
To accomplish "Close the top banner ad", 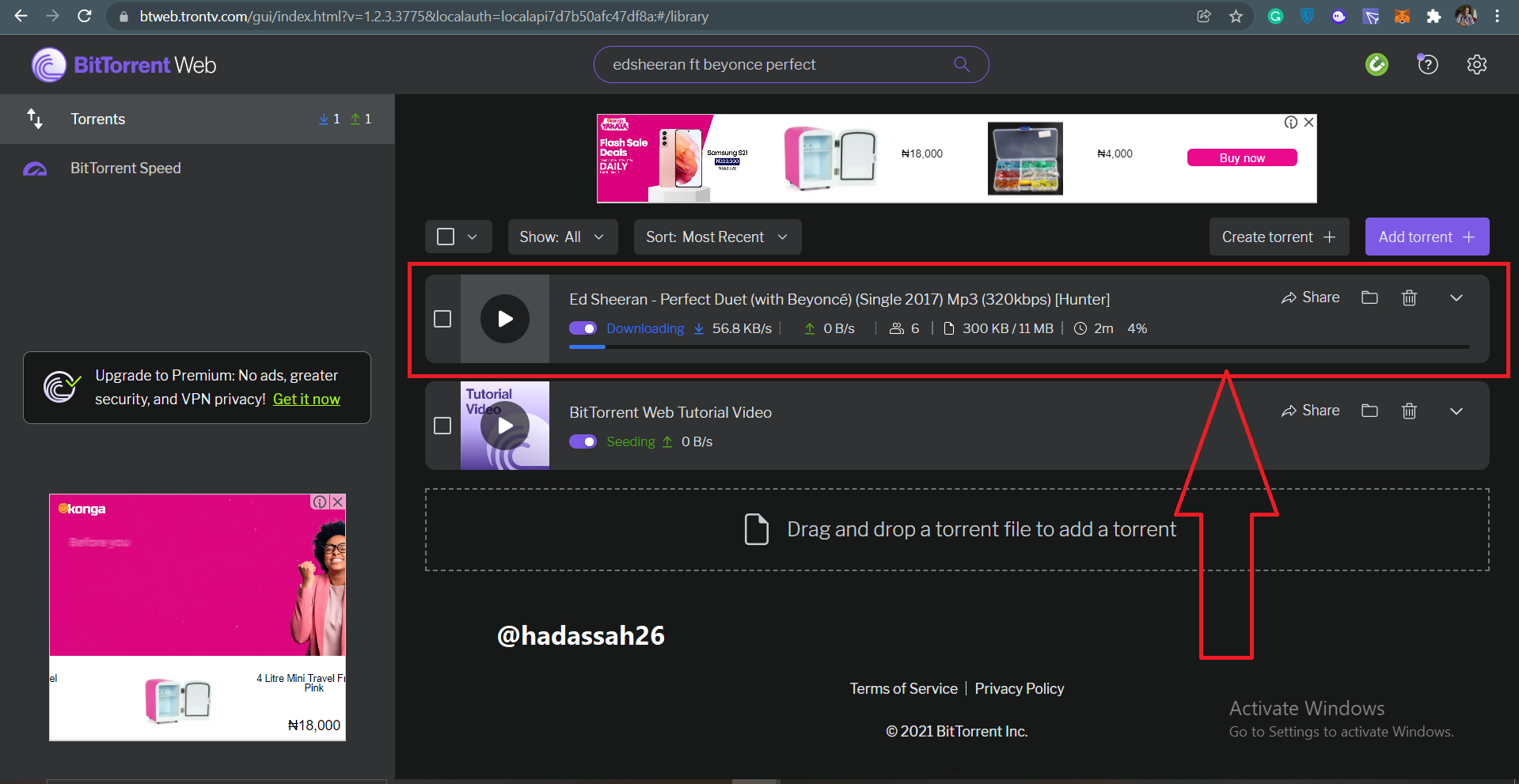I will pos(1308,122).
